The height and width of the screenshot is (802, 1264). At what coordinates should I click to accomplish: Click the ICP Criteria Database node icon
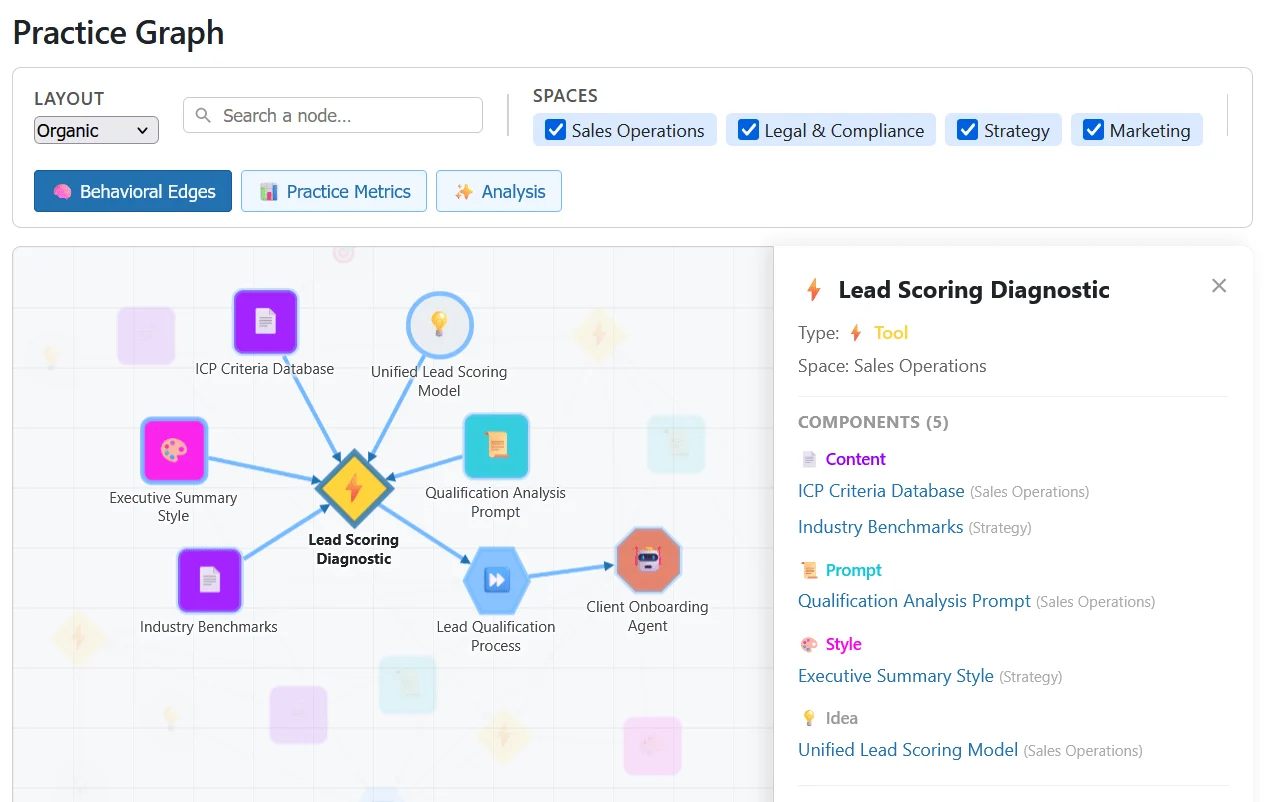click(265, 322)
